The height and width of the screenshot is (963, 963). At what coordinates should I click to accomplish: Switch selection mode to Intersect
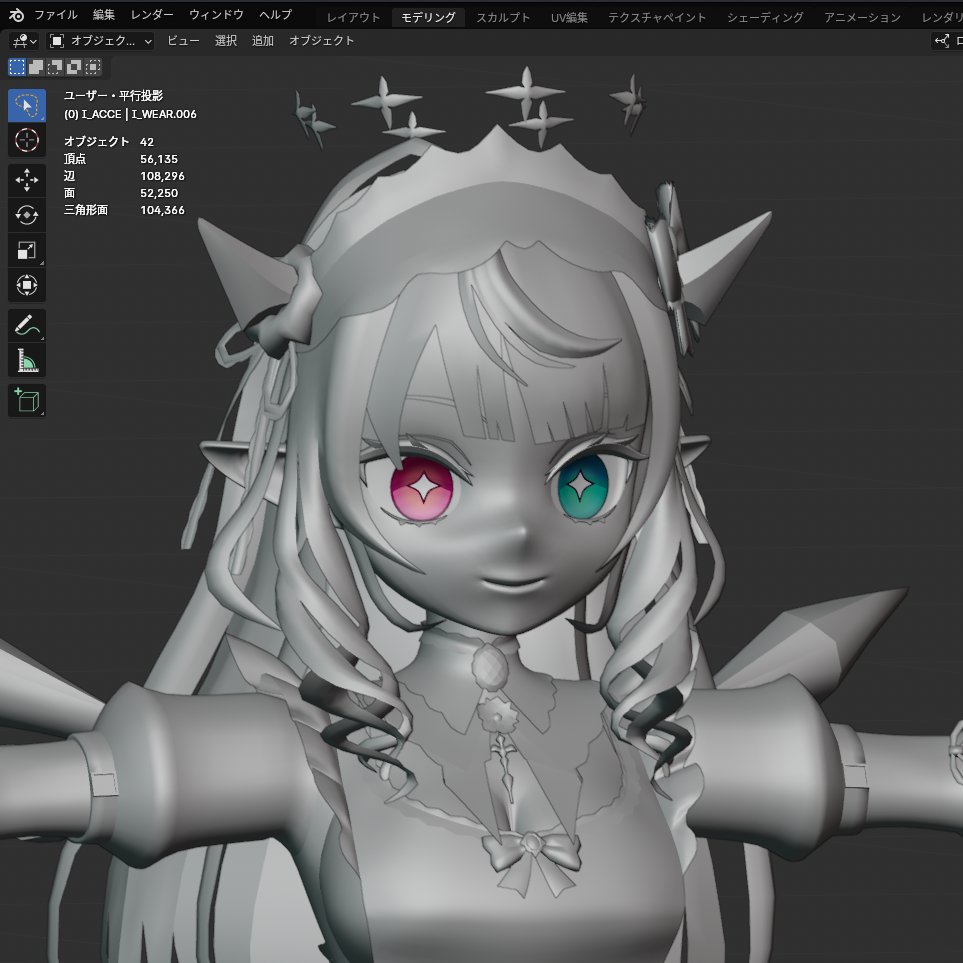93,67
